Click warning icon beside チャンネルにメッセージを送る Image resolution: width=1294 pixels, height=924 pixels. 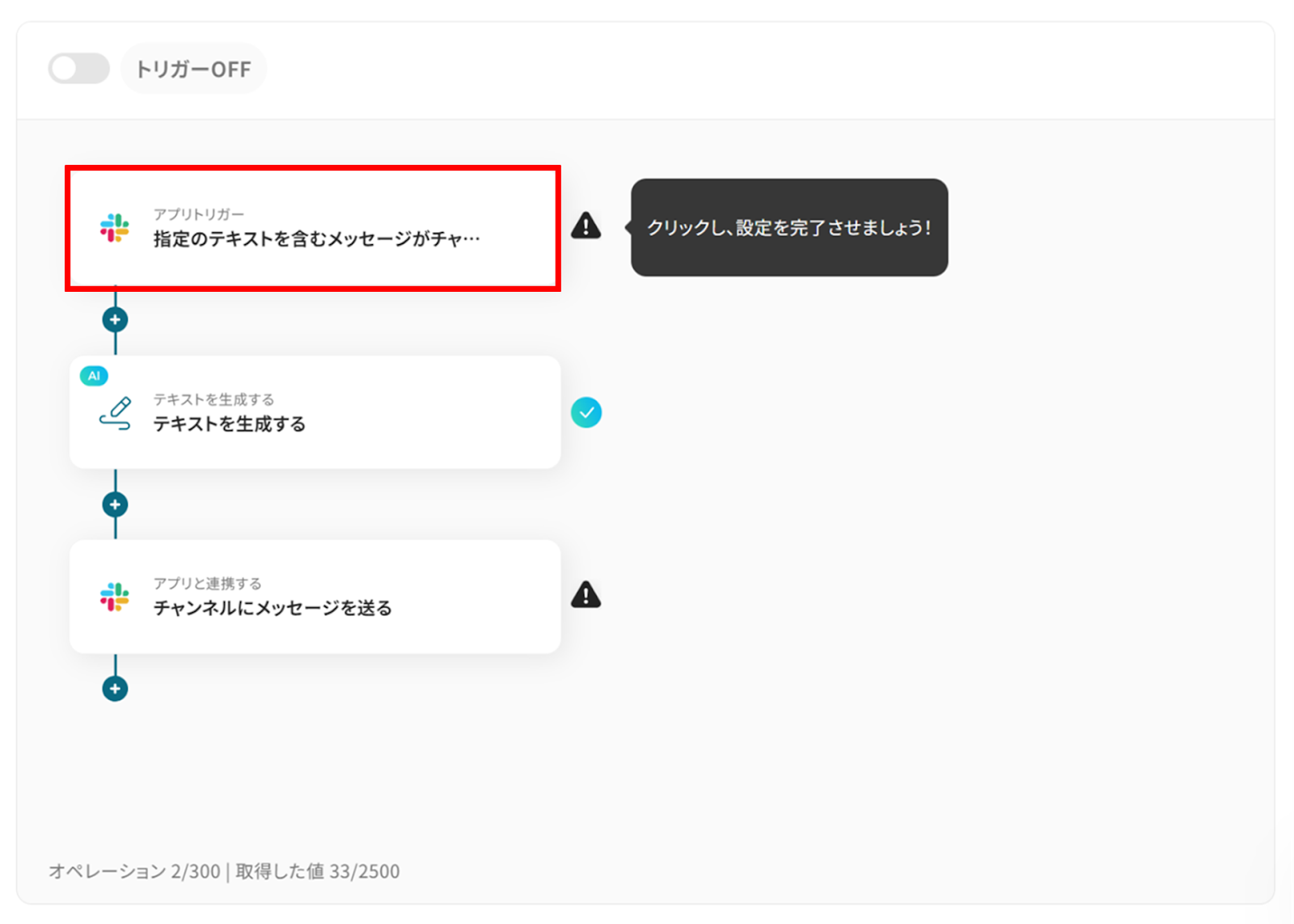pos(586,595)
